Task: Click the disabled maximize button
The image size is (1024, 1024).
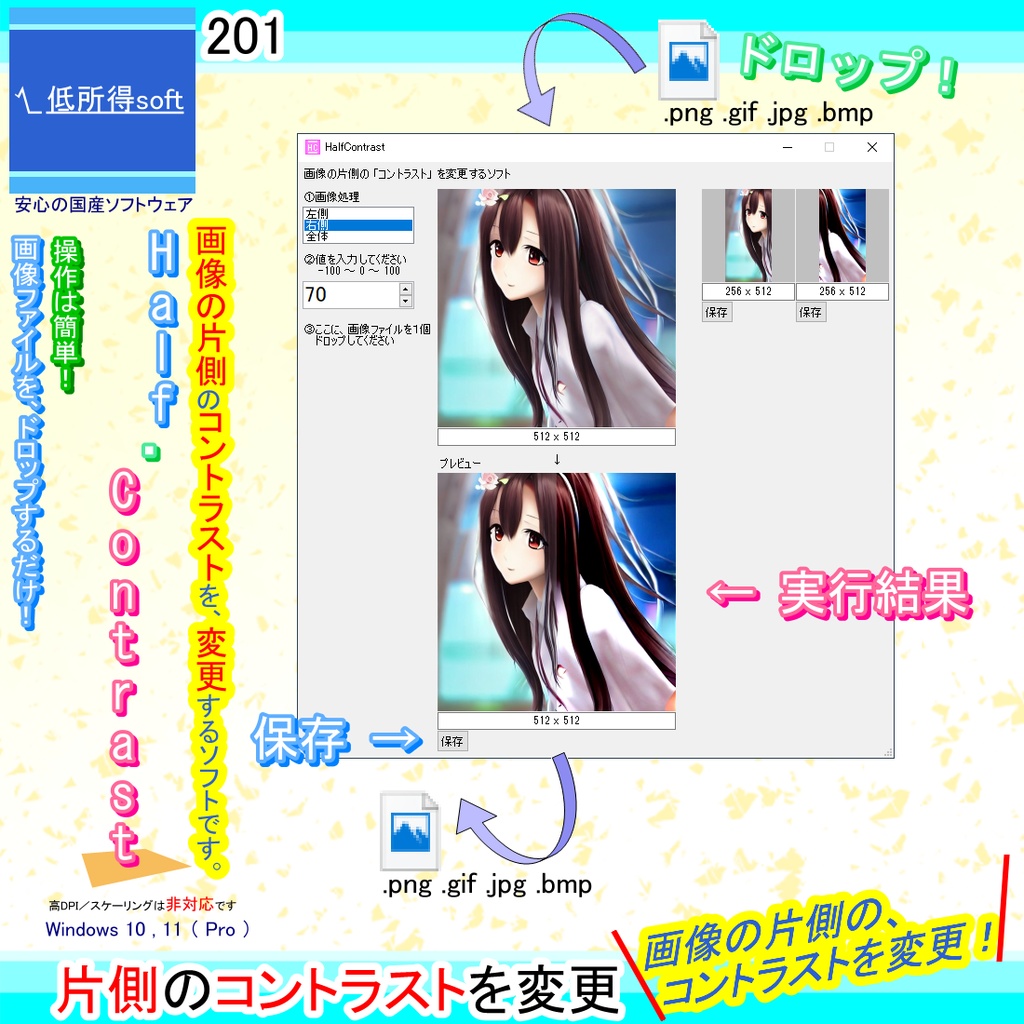Action: coord(829,148)
